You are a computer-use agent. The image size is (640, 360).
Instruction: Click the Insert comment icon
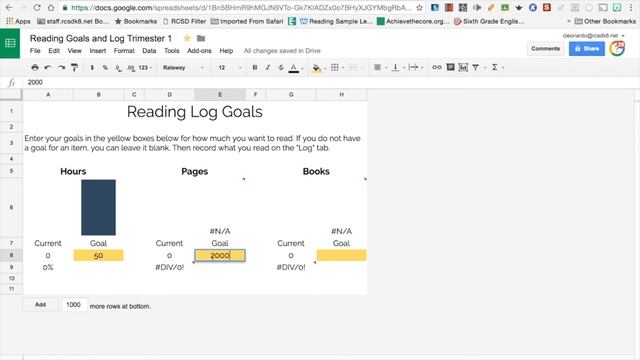click(x=450, y=67)
